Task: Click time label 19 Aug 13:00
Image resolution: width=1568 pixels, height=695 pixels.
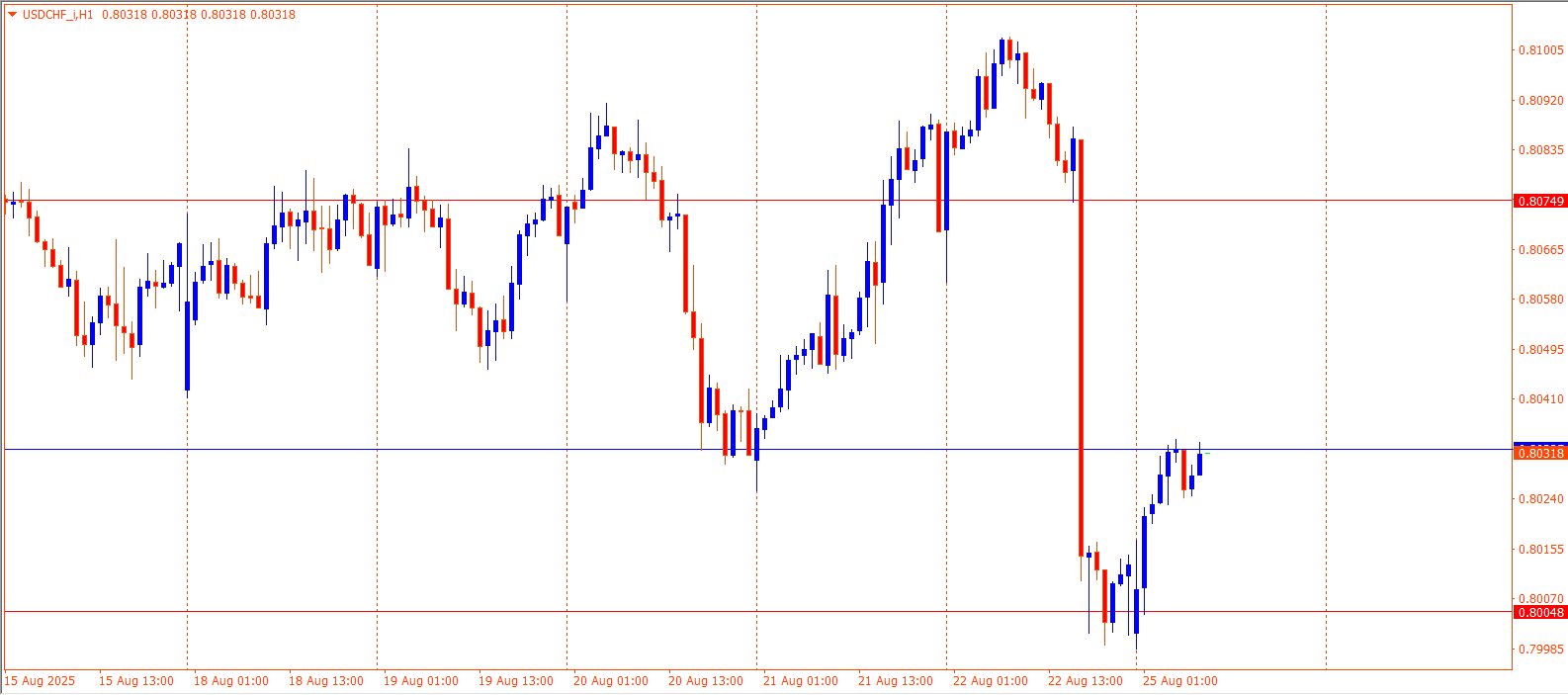Action: point(516,681)
